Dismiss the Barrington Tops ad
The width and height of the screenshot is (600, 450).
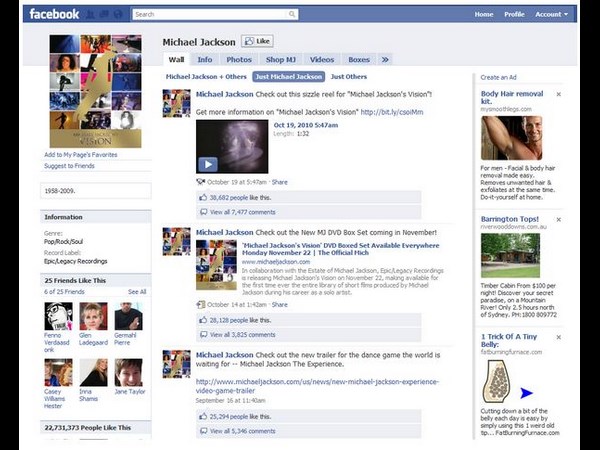pyautogui.click(x=558, y=219)
